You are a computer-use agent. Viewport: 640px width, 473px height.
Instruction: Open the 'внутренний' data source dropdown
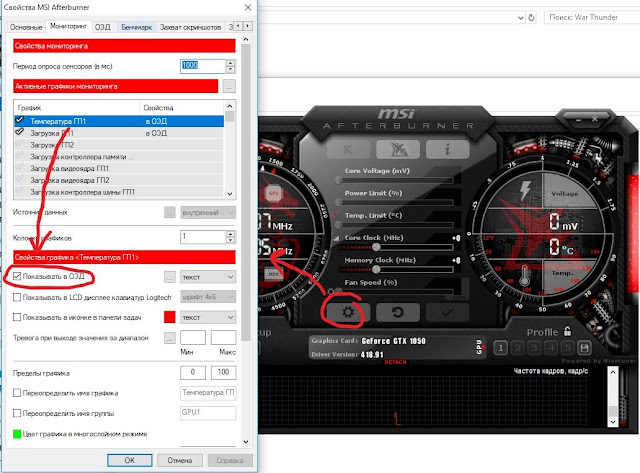(208, 212)
